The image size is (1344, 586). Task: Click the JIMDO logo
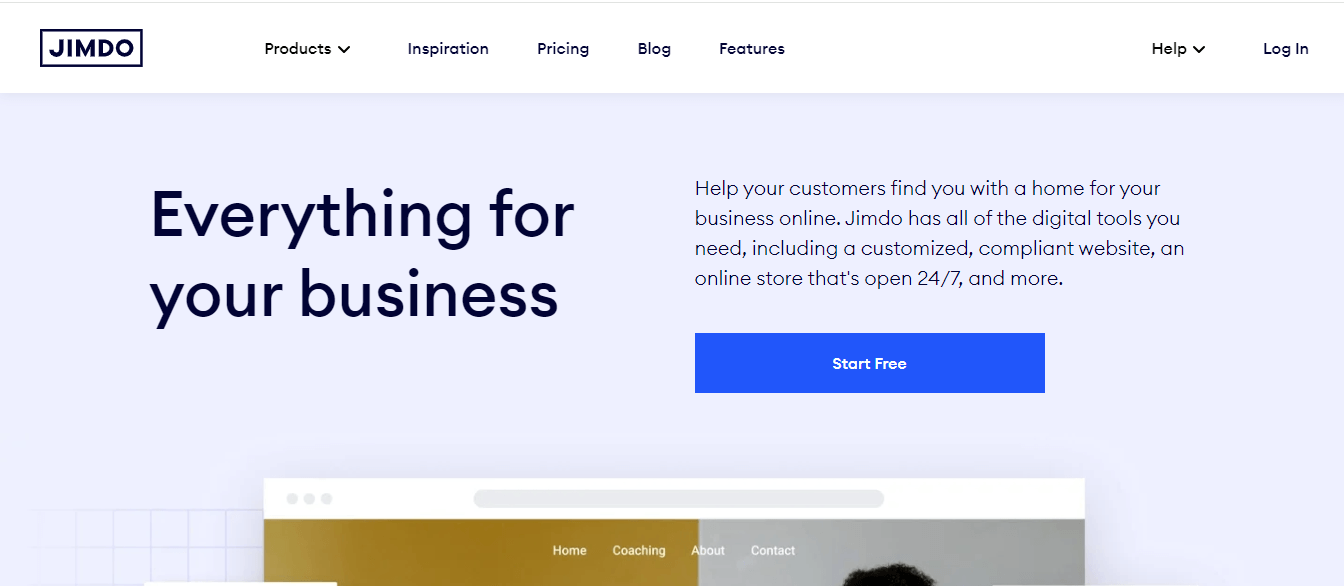click(91, 47)
